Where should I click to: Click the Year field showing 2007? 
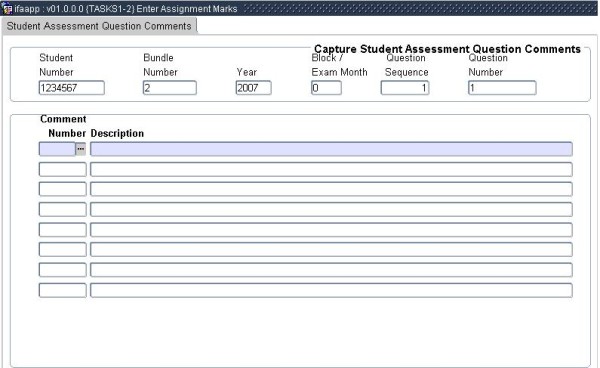coord(254,88)
